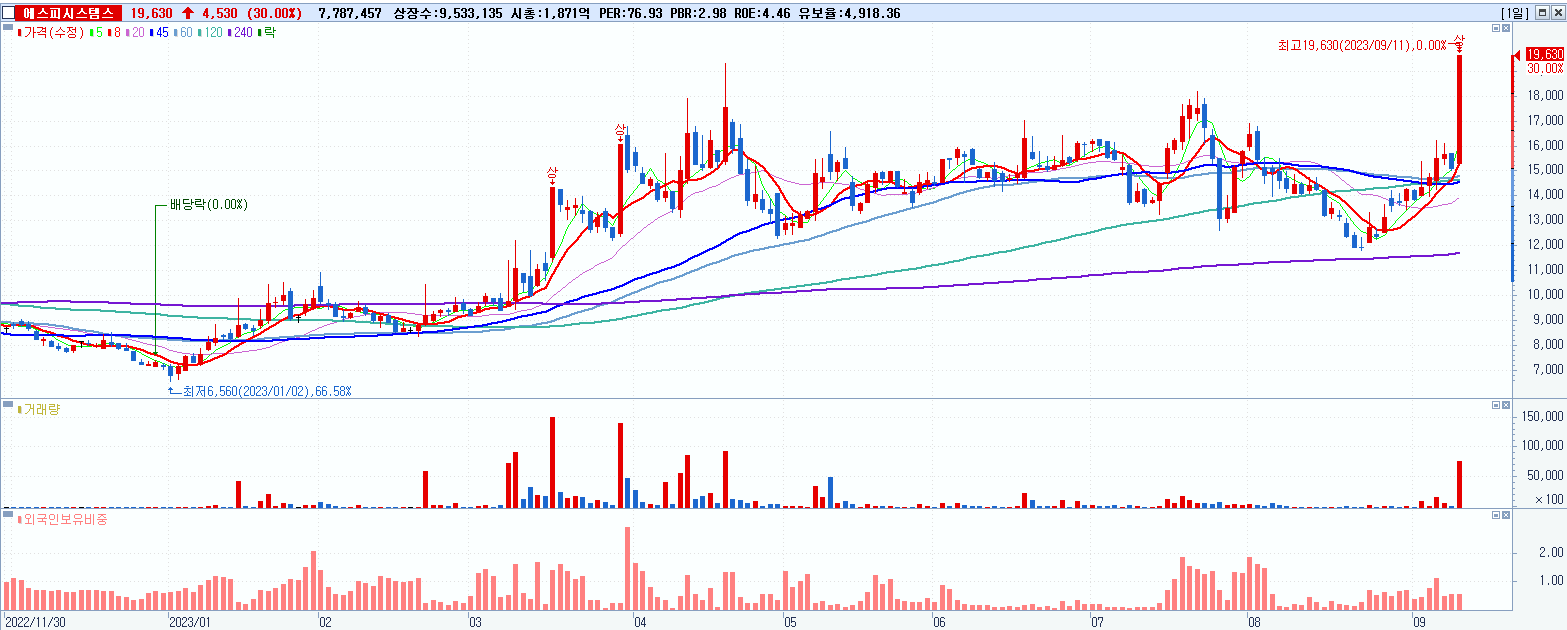Image resolution: width=1567 pixels, height=630 pixels.
Task: Click the 배당락(0.00%) annotation label
Action: point(208,205)
